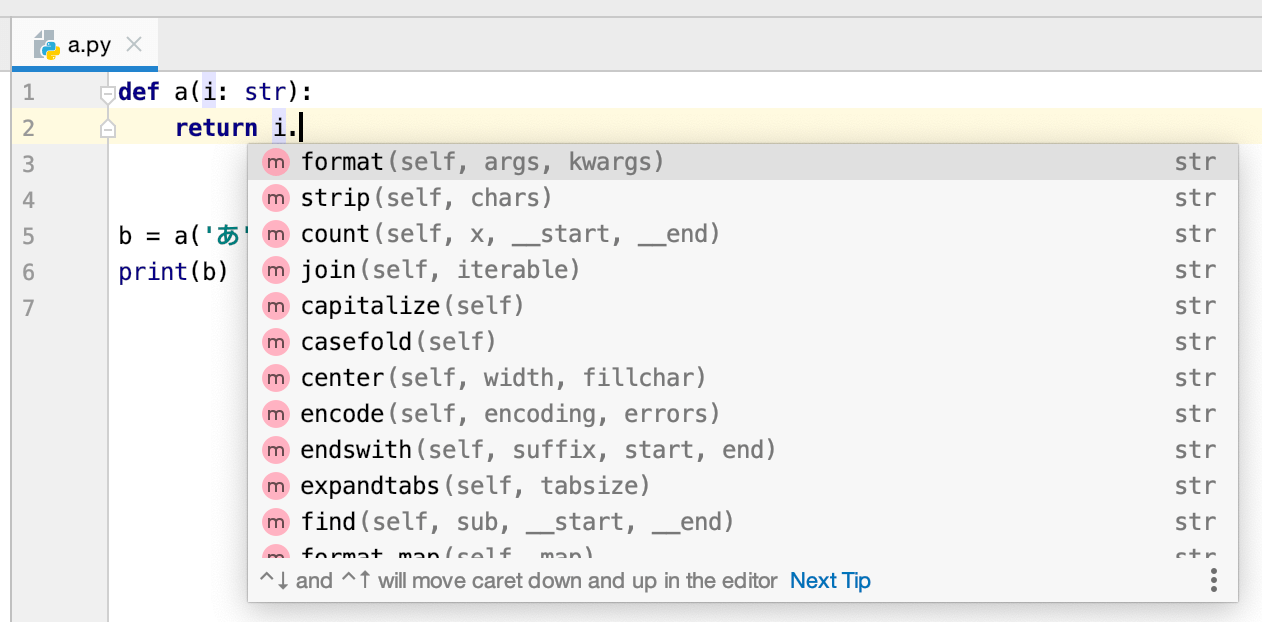1262x622 pixels.
Task: Pick expandtabs(self, tabsize) from the list
Action: (x=743, y=486)
